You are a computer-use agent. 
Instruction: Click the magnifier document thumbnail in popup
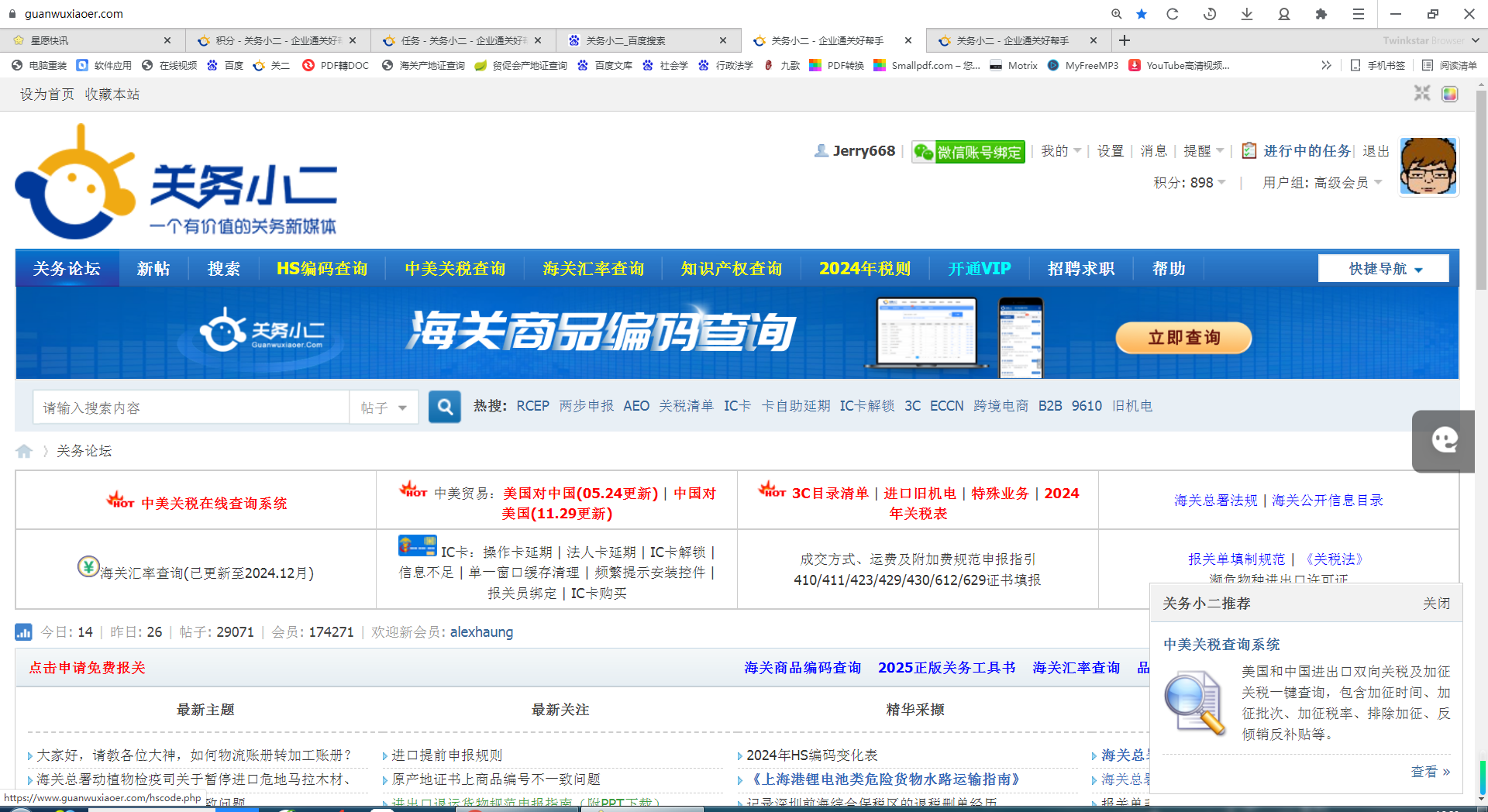tap(1194, 704)
